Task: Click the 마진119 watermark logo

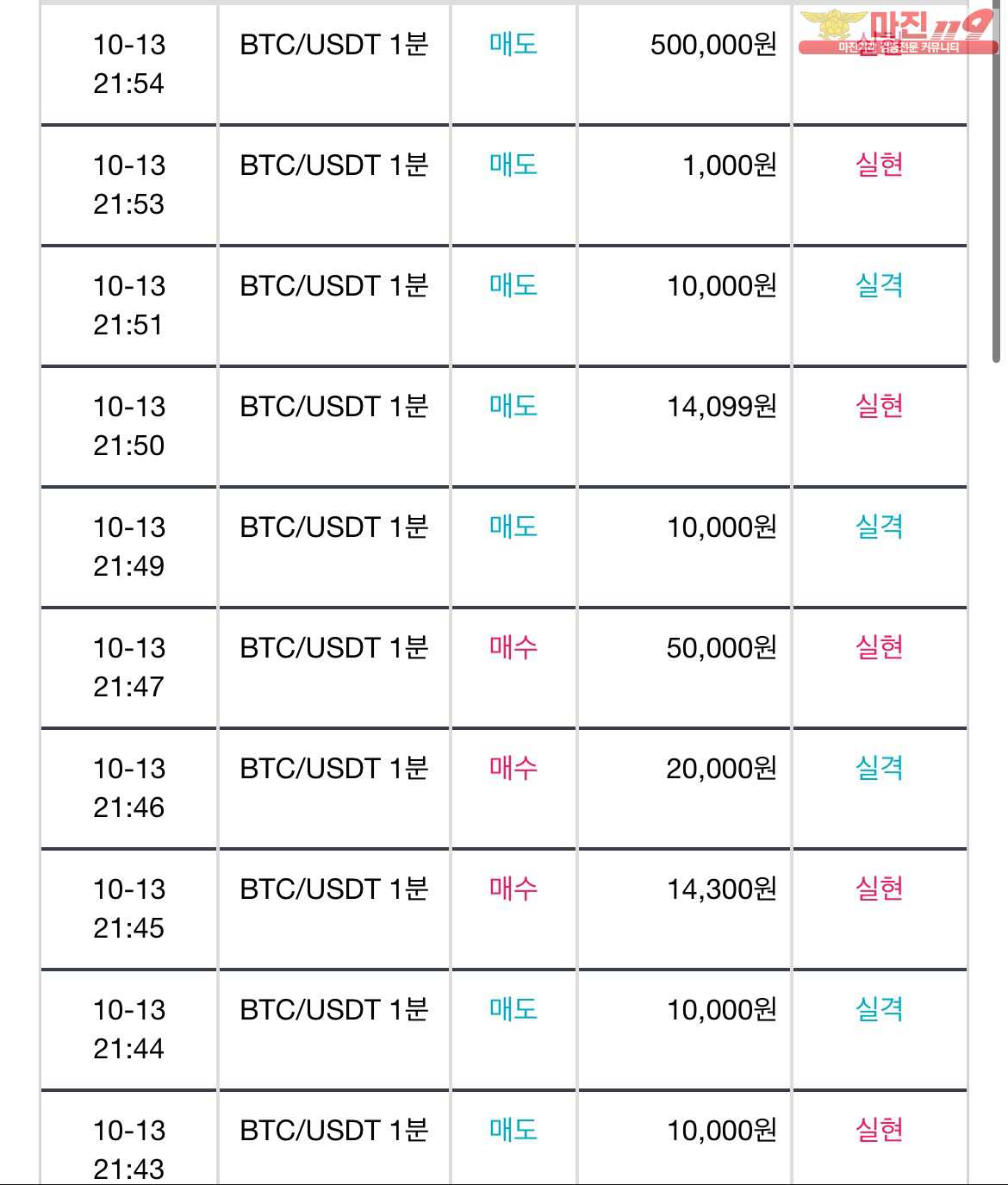Action: pyautogui.click(x=898, y=32)
